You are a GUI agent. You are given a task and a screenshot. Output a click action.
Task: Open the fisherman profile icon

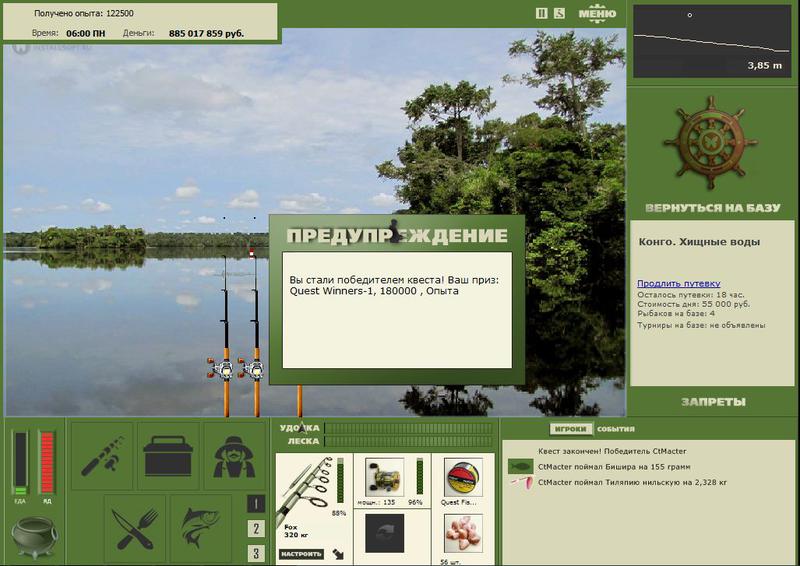click(x=234, y=456)
